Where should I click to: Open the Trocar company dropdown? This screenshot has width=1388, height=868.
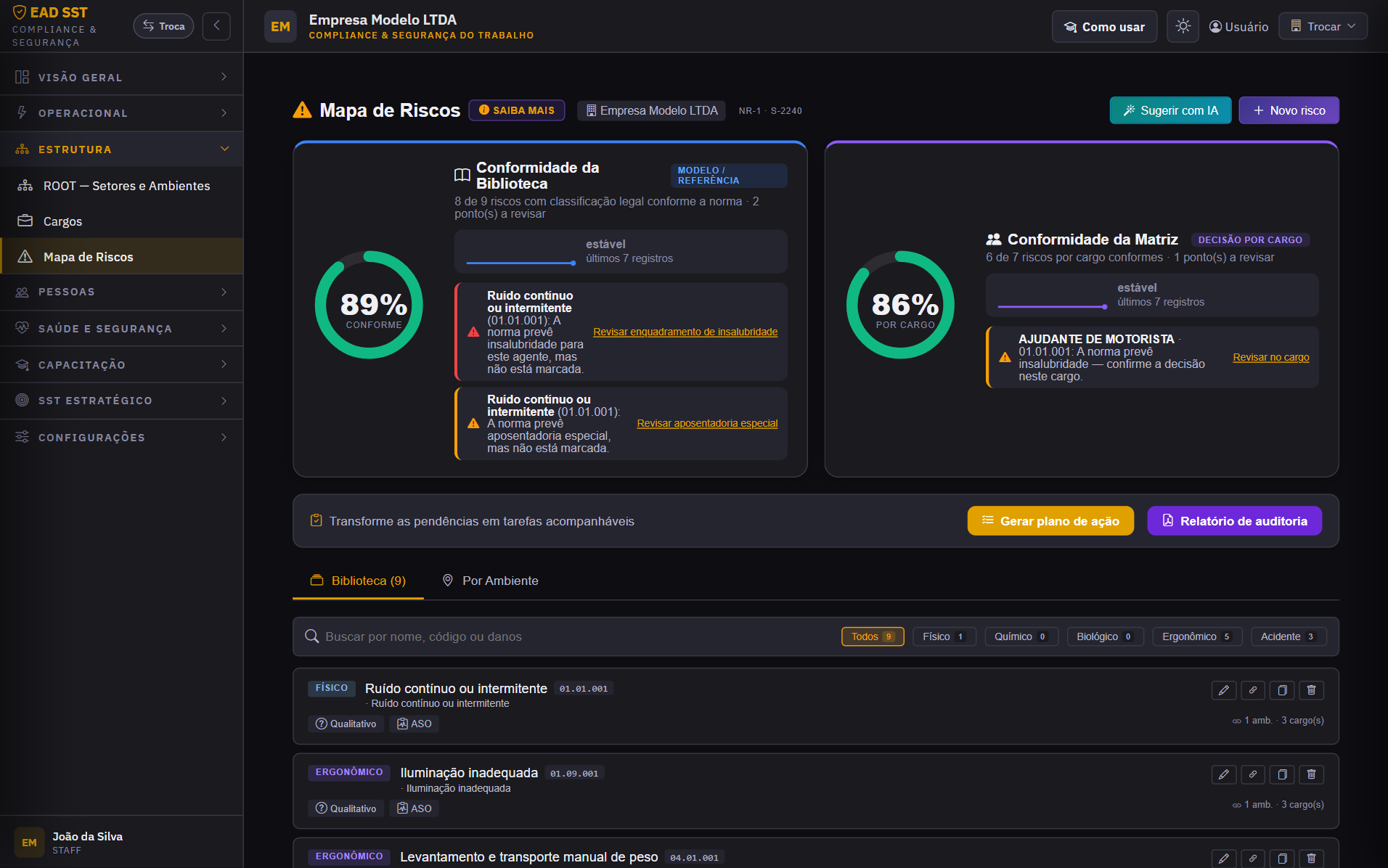pyautogui.click(x=1323, y=26)
